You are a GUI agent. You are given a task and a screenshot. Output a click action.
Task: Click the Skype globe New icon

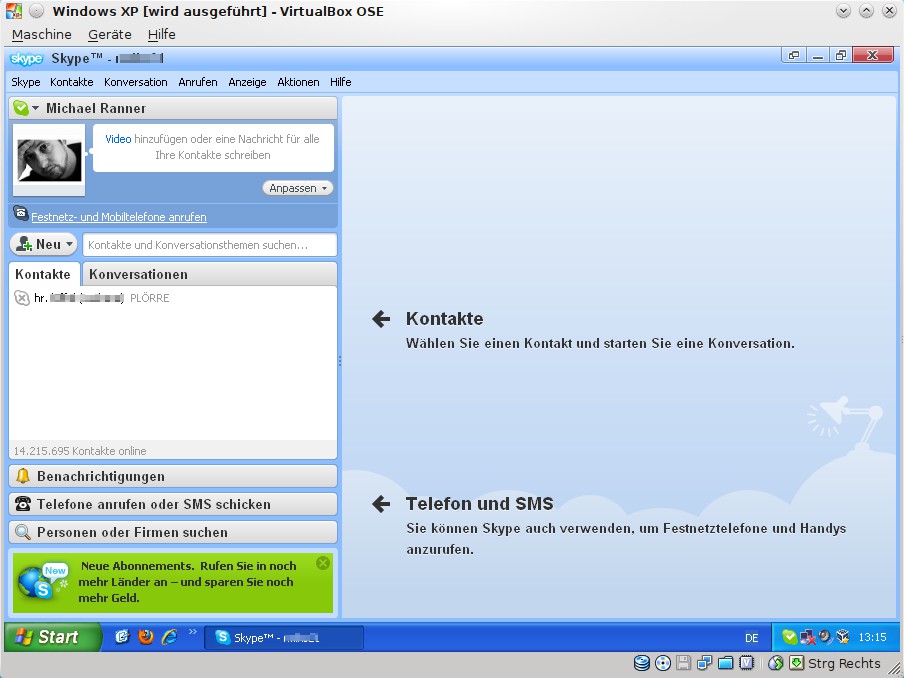pos(43,581)
